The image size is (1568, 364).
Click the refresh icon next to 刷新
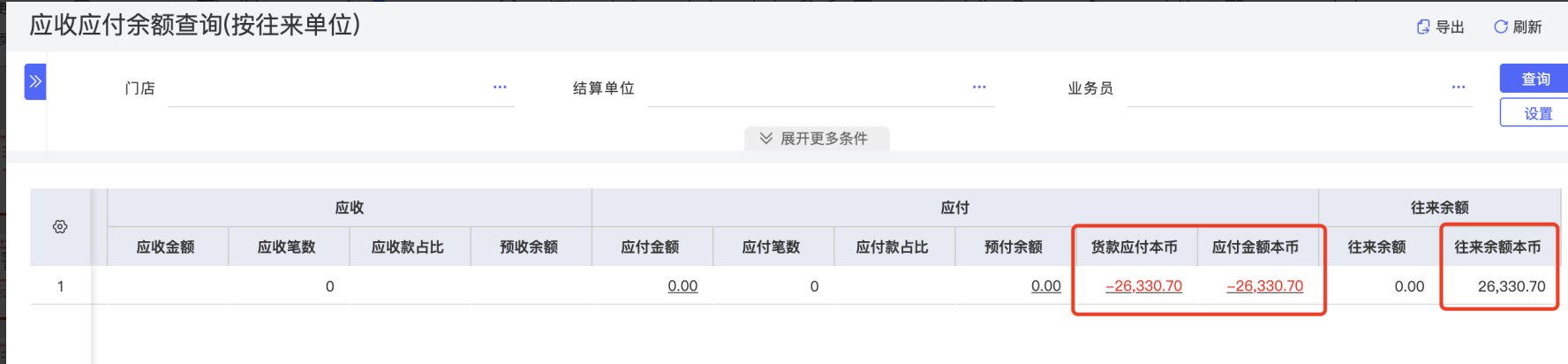tap(1500, 27)
